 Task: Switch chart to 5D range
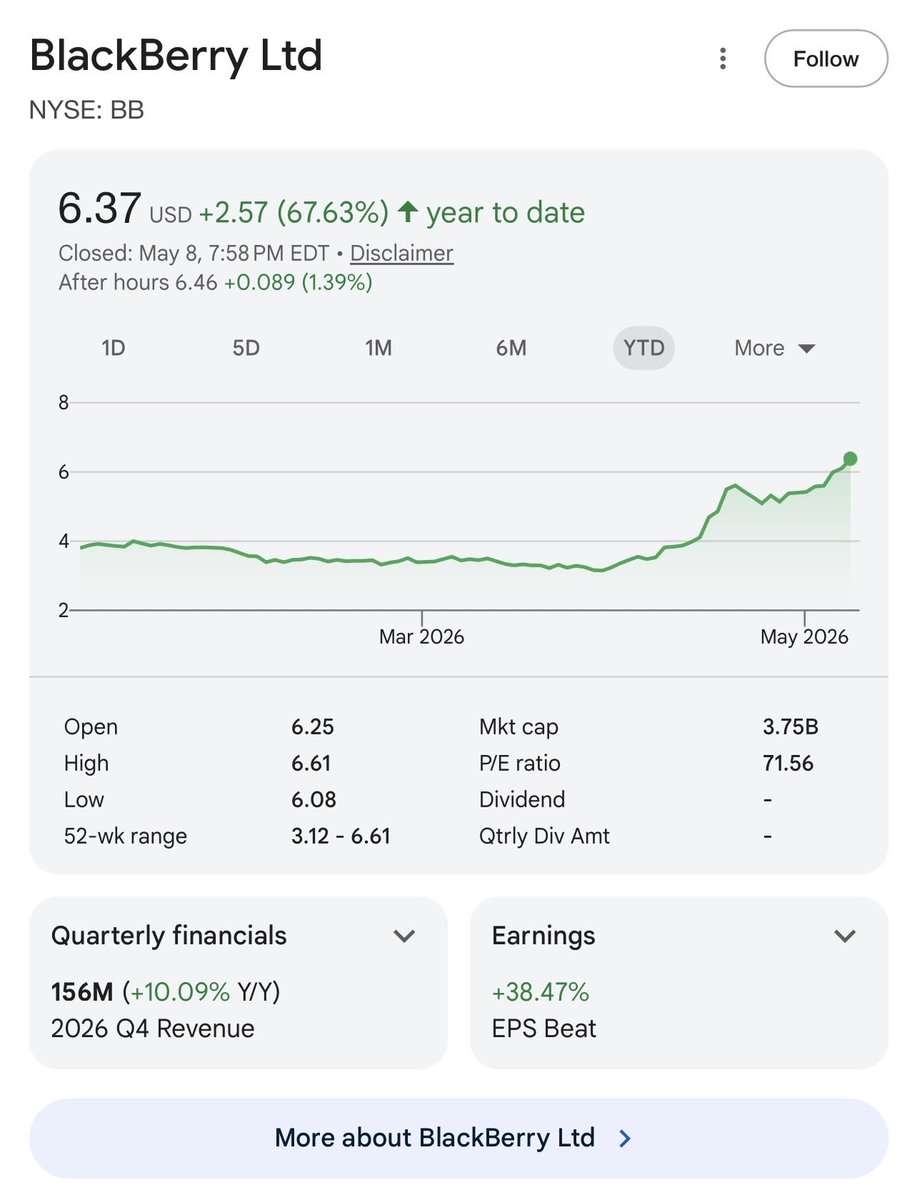point(246,348)
